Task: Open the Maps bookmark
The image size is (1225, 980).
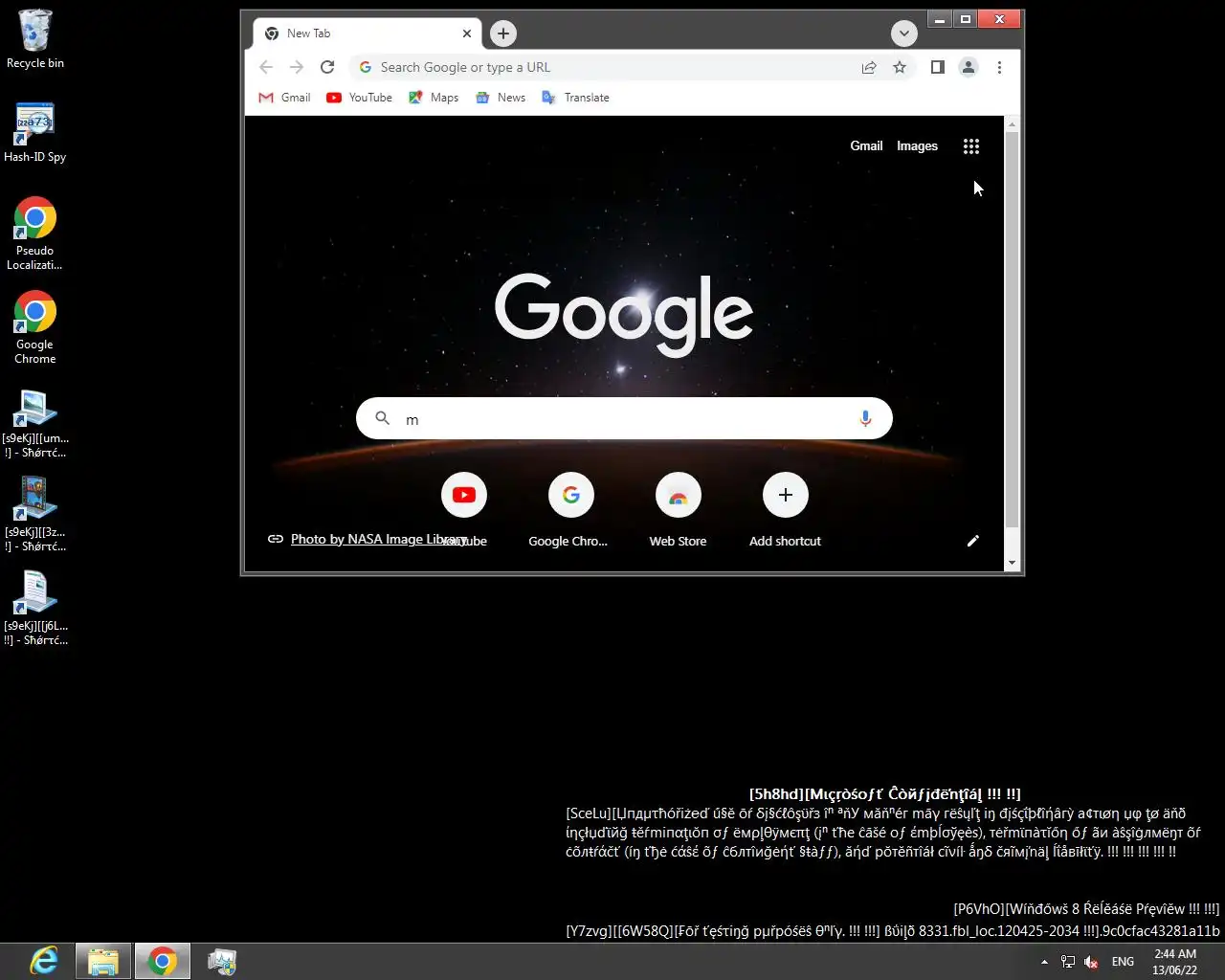Action: point(434,98)
